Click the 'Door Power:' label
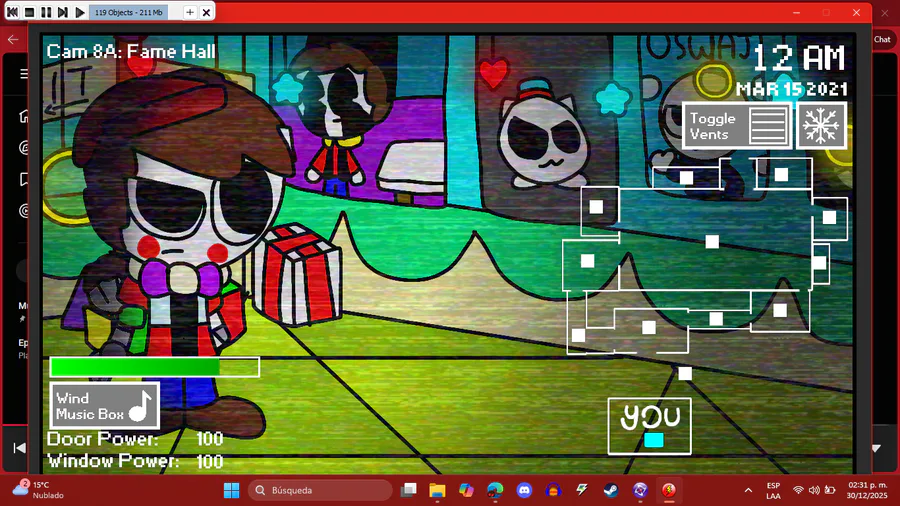Image resolution: width=900 pixels, height=506 pixels. click(102, 439)
